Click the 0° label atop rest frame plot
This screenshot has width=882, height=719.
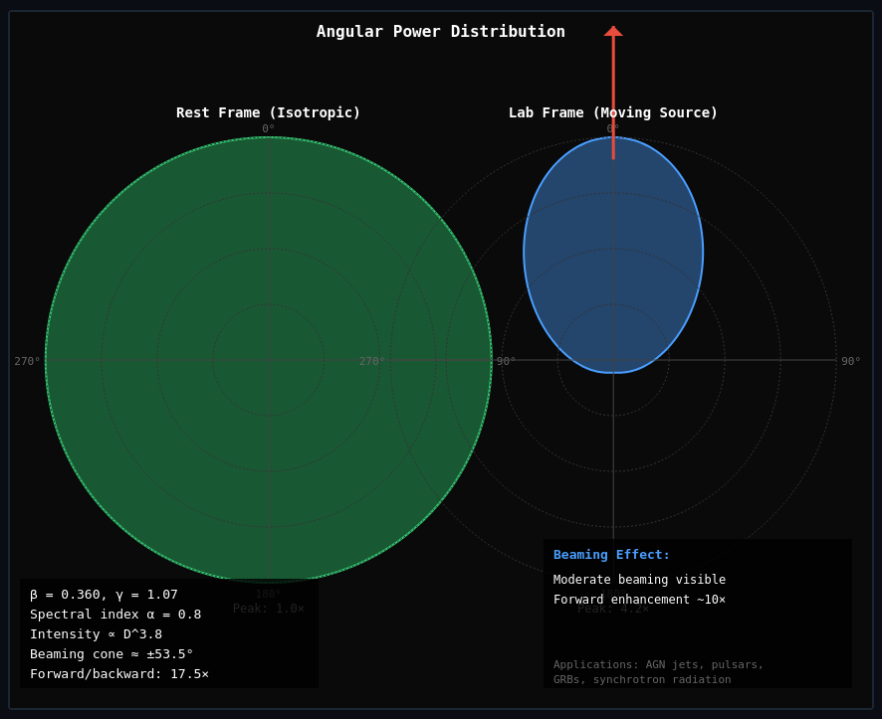point(268,129)
